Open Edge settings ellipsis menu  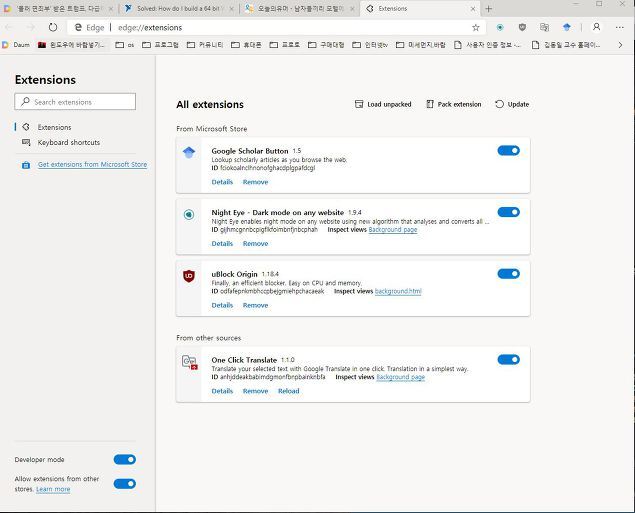[620, 28]
